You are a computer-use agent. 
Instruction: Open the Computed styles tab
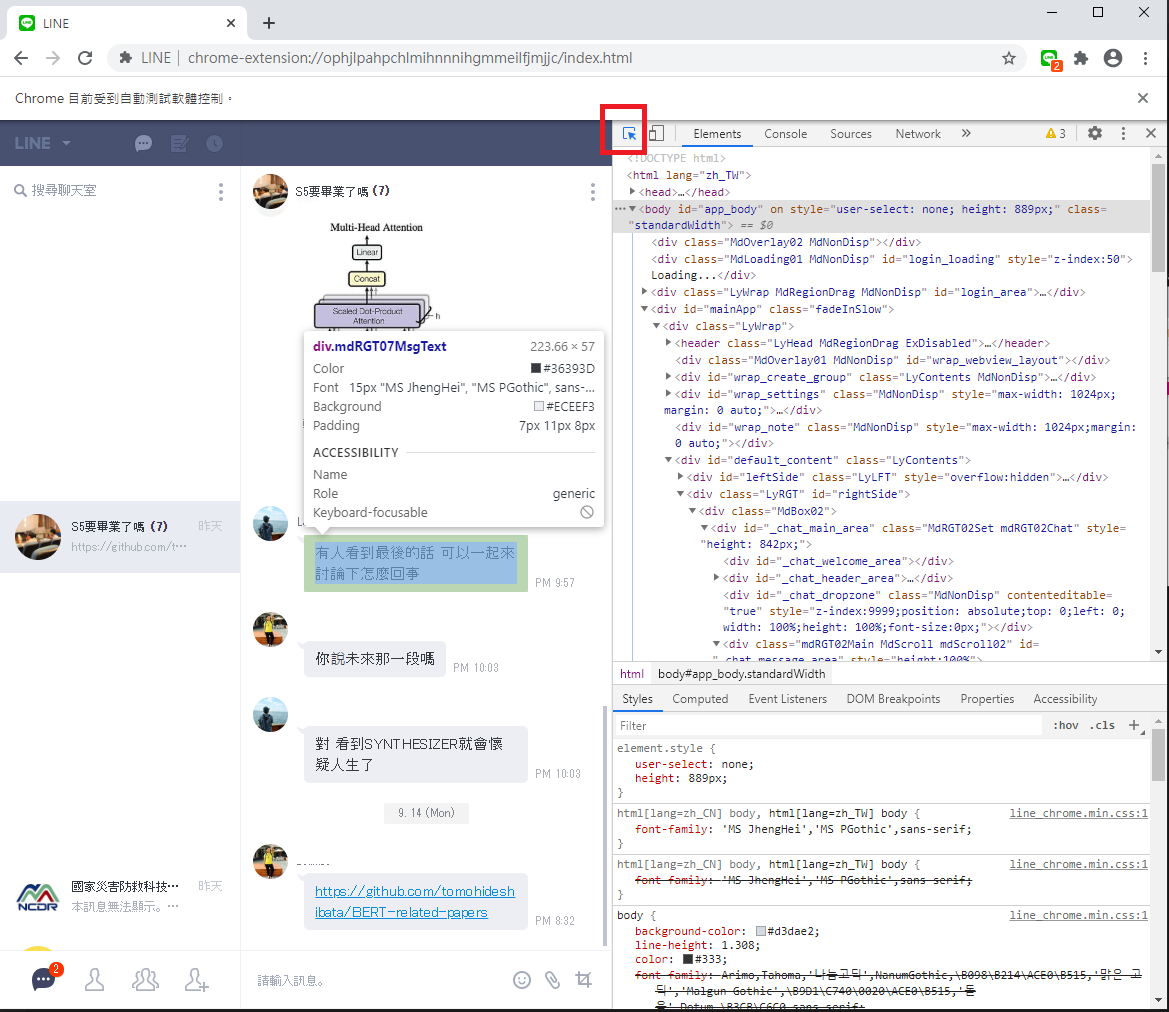[700, 699]
